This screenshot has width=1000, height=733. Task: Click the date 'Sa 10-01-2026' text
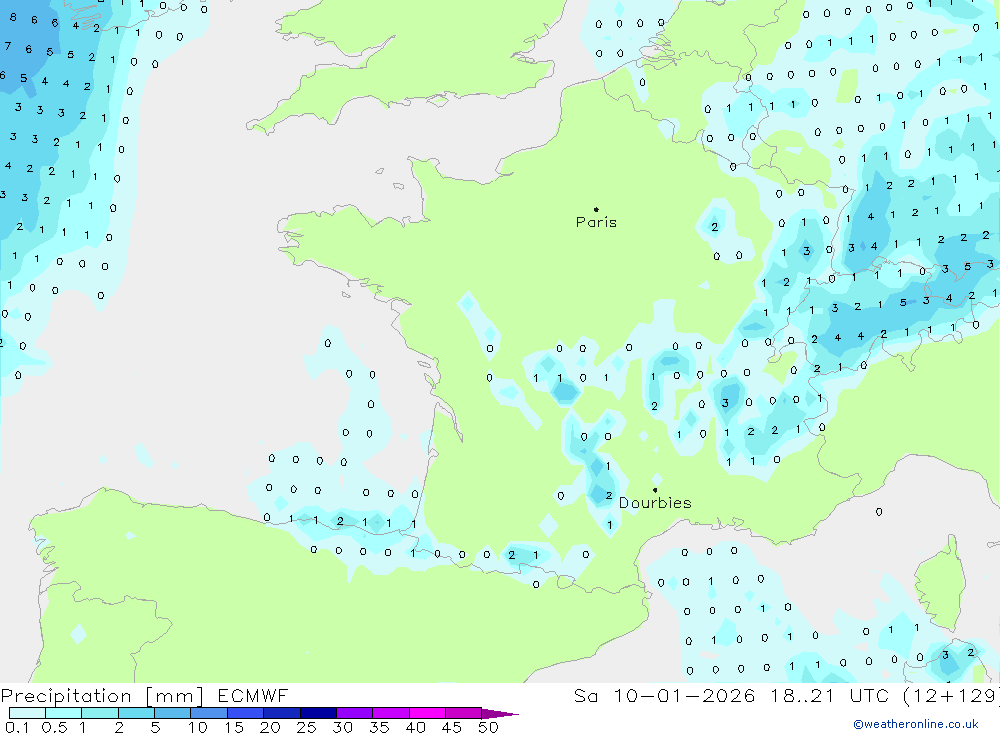(x=665, y=695)
